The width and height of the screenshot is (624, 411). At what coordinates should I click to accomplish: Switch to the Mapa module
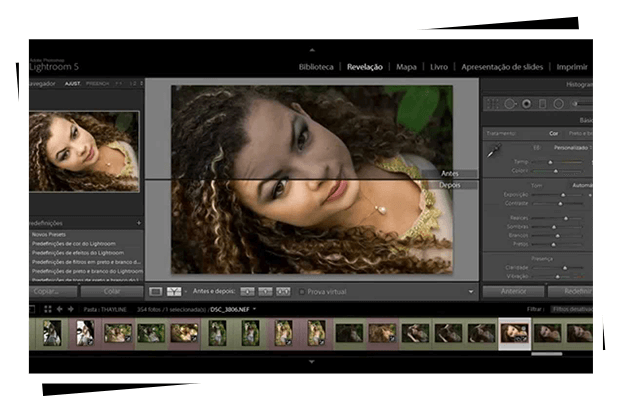click(406, 67)
